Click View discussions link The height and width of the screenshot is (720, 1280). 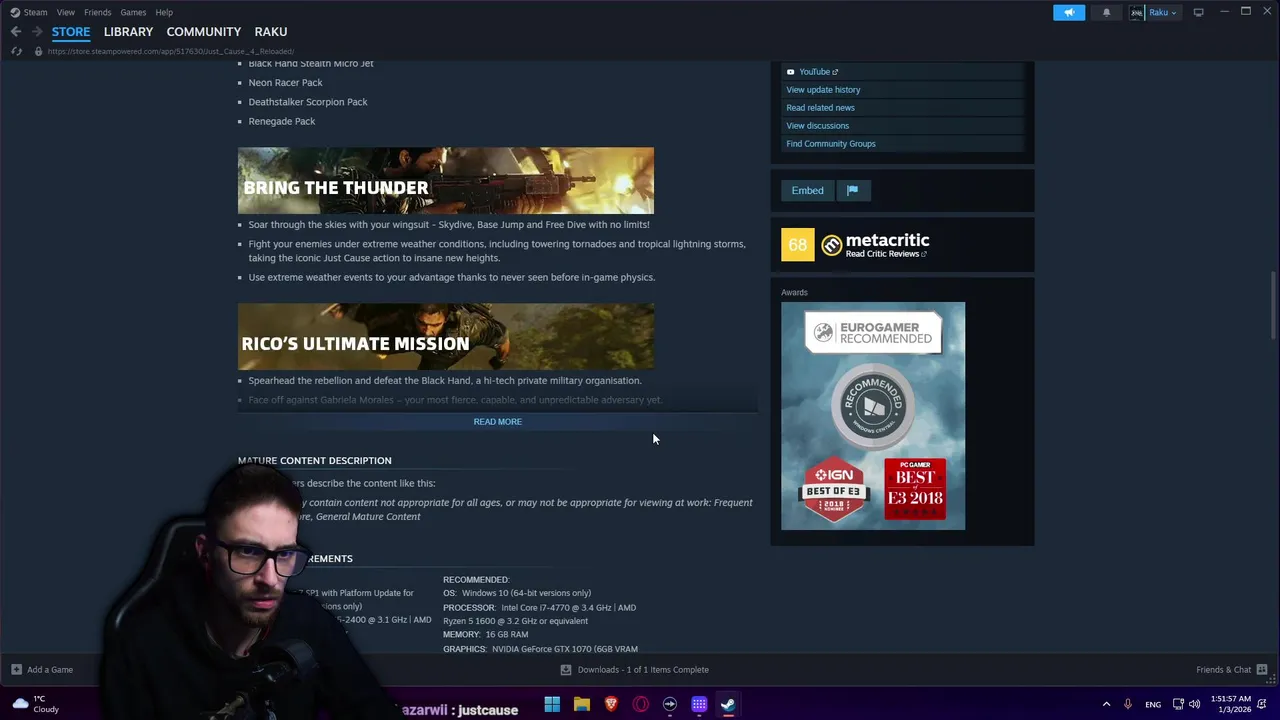click(817, 126)
